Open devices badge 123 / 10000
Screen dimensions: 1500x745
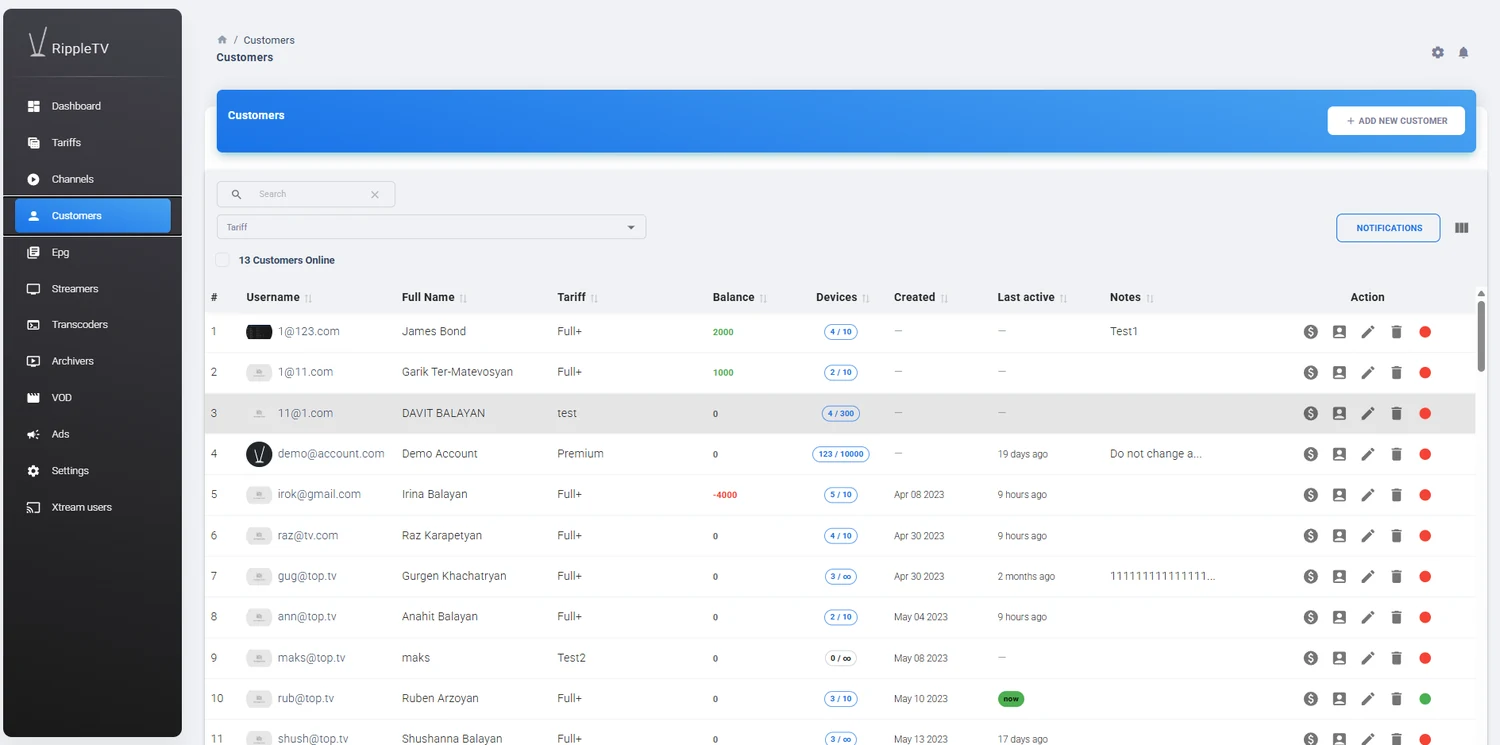tap(841, 454)
